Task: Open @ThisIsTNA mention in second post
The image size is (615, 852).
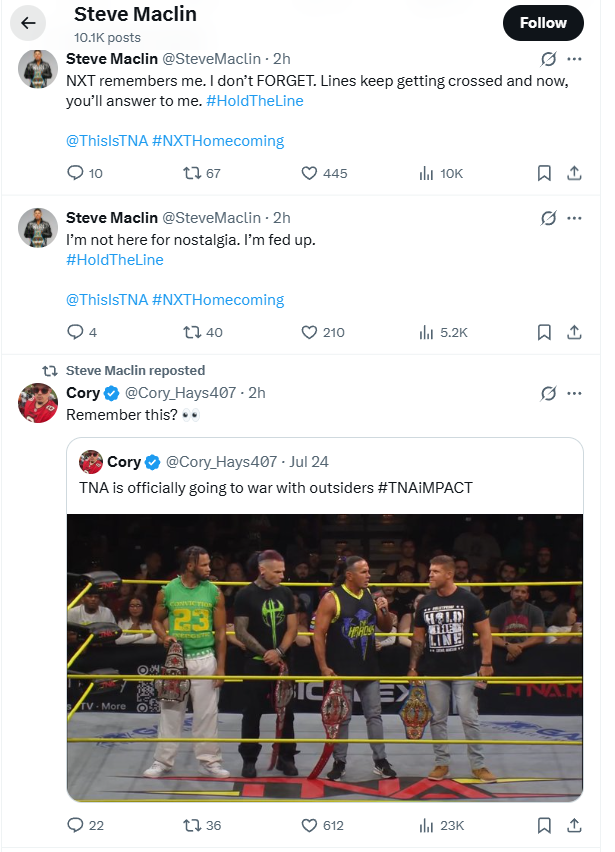Action: (x=107, y=300)
